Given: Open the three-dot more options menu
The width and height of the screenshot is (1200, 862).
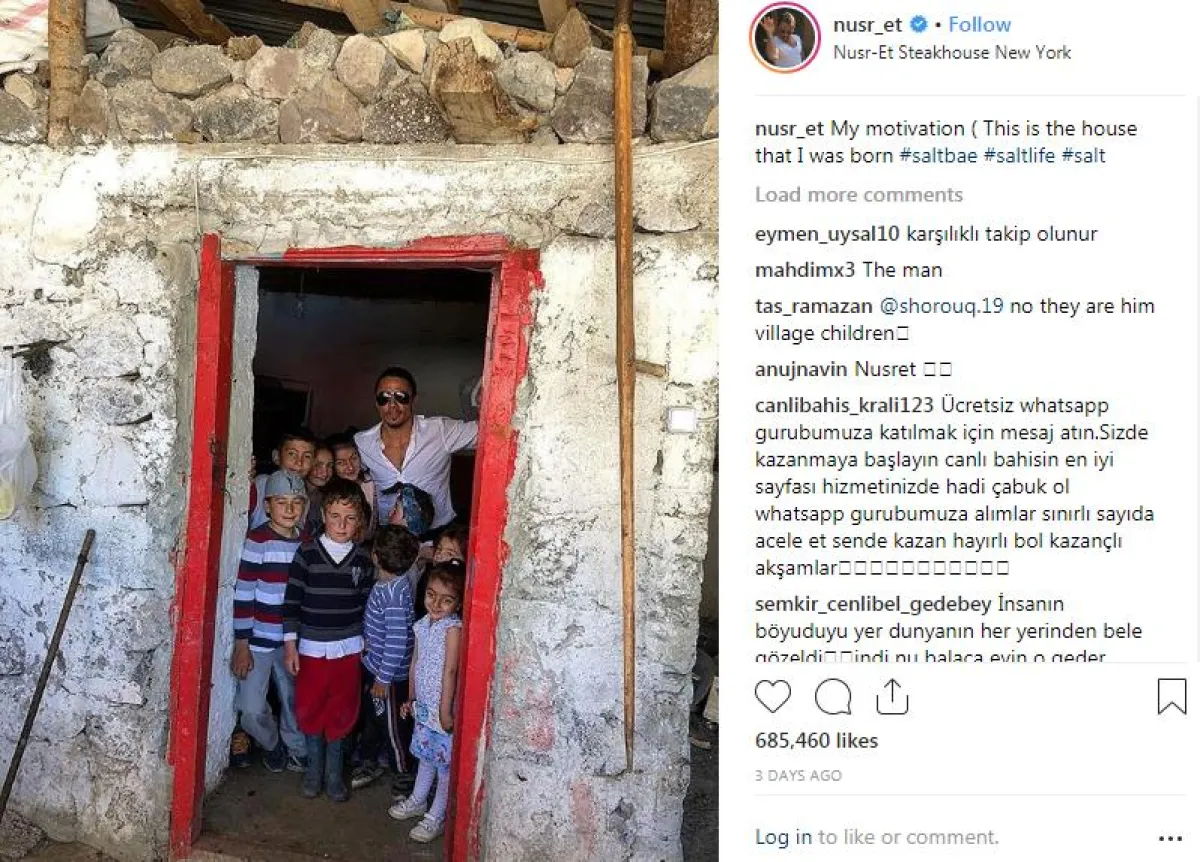Looking at the screenshot, I should point(1170,839).
